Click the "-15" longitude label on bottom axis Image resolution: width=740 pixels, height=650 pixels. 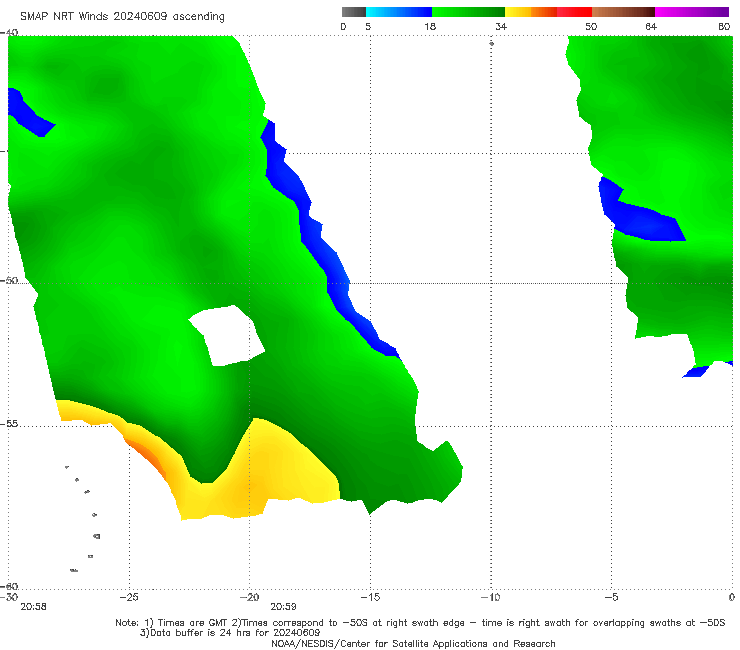[370, 597]
